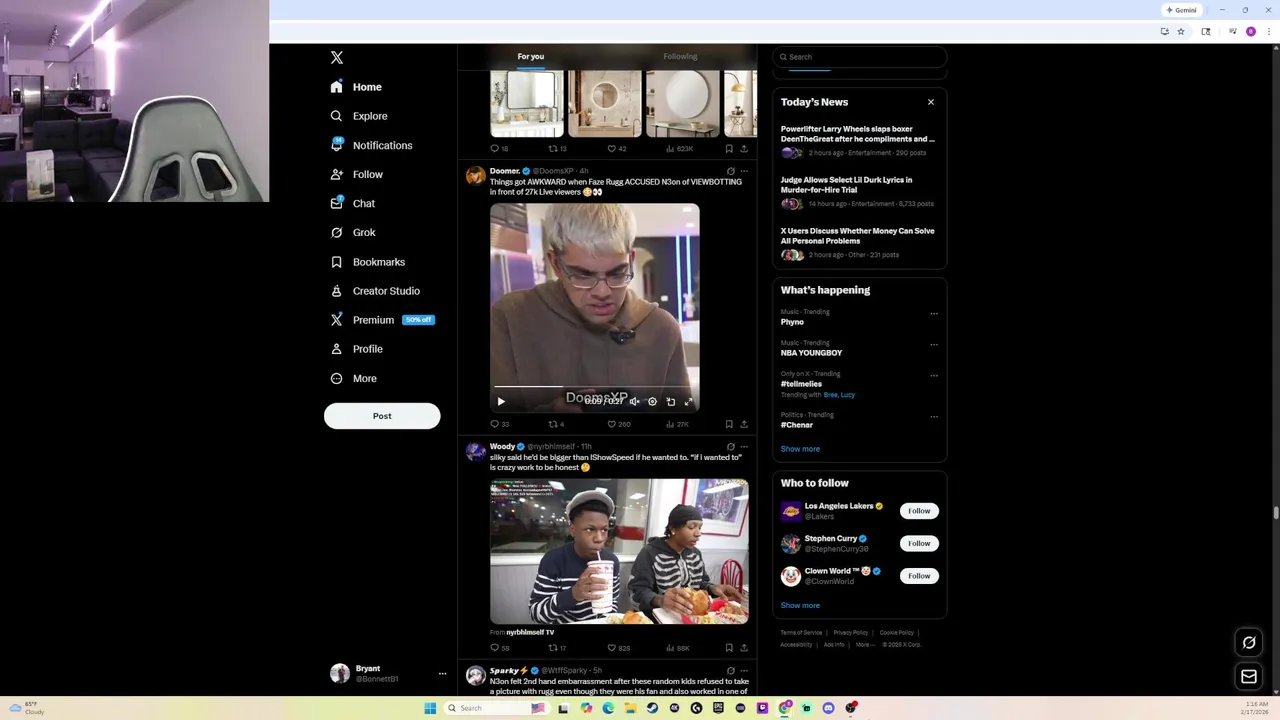Share the Doomer post
Viewport: 1280px width, 720px height.
[x=744, y=424]
